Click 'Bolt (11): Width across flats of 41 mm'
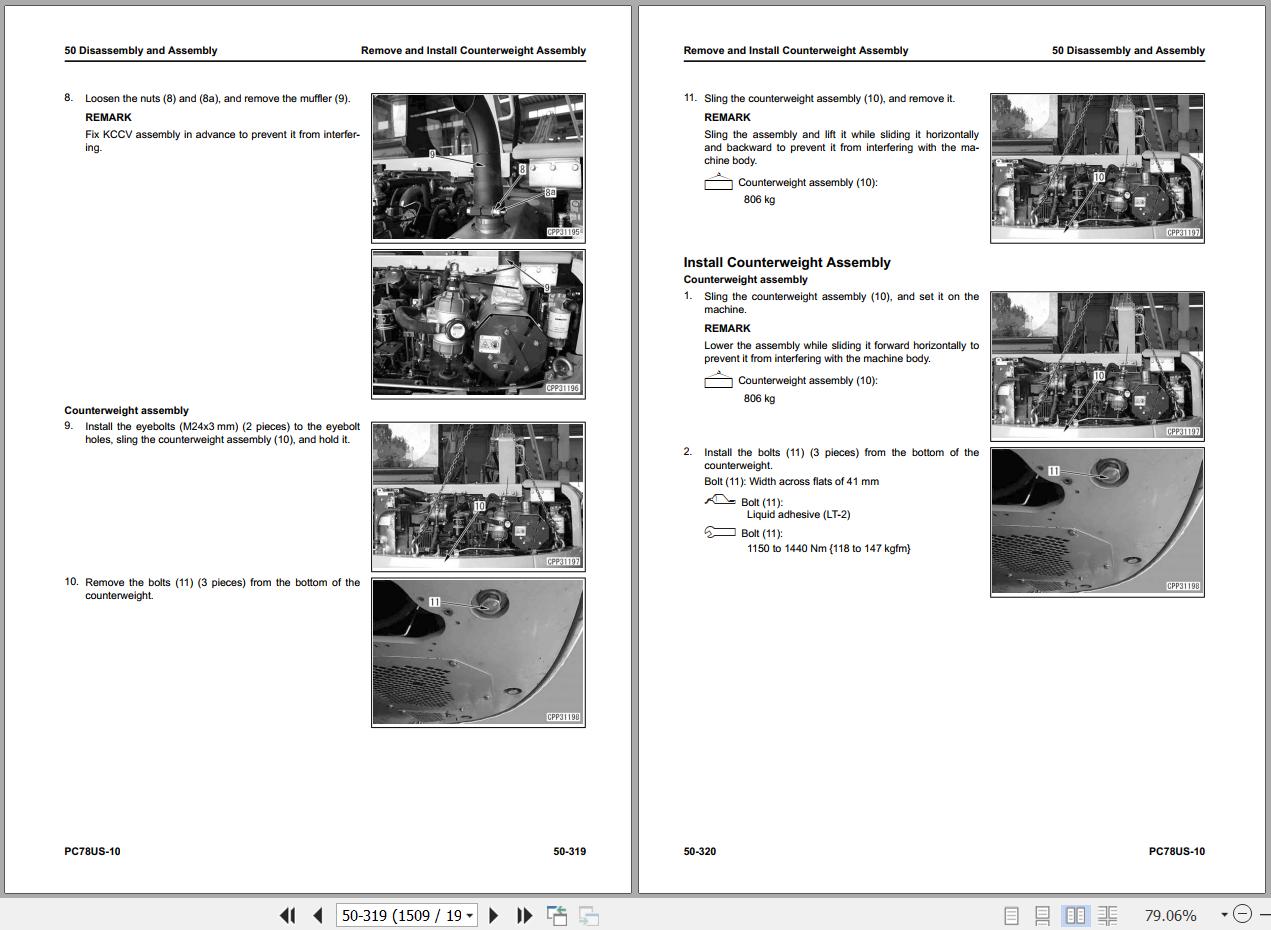 (x=791, y=481)
